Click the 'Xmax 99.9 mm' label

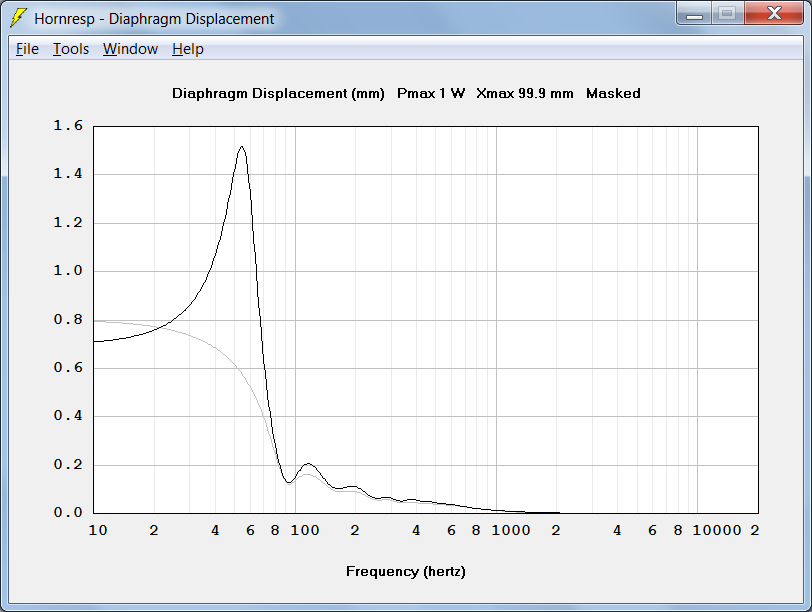525,94
